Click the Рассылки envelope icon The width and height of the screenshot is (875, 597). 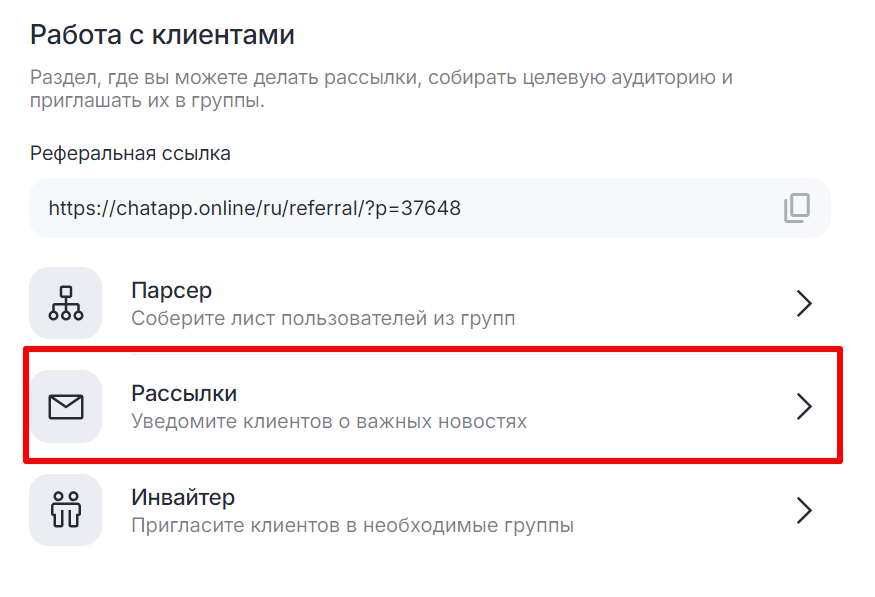[x=66, y=406]
